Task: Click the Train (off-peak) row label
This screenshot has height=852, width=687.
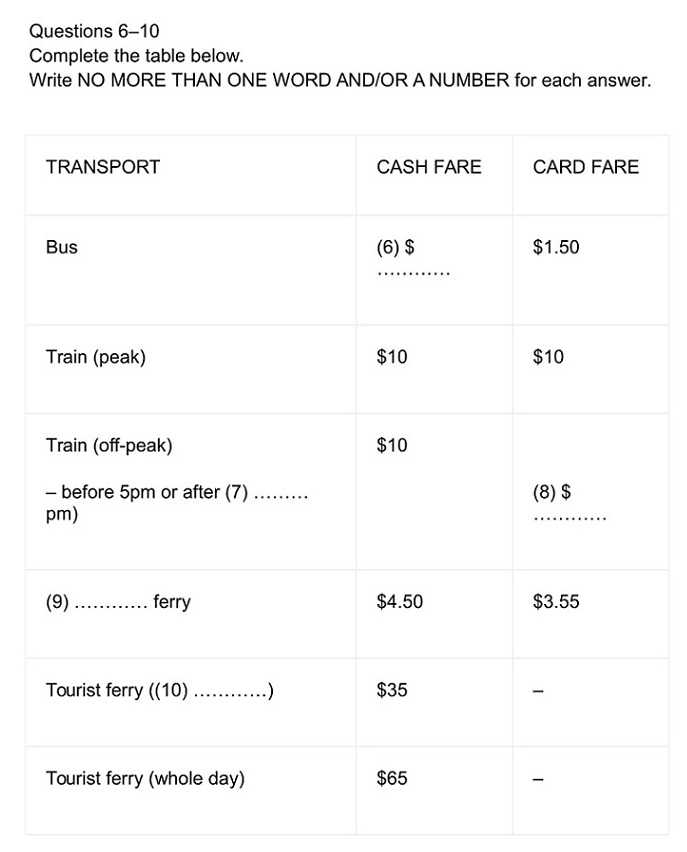Action: click(109, 445)
